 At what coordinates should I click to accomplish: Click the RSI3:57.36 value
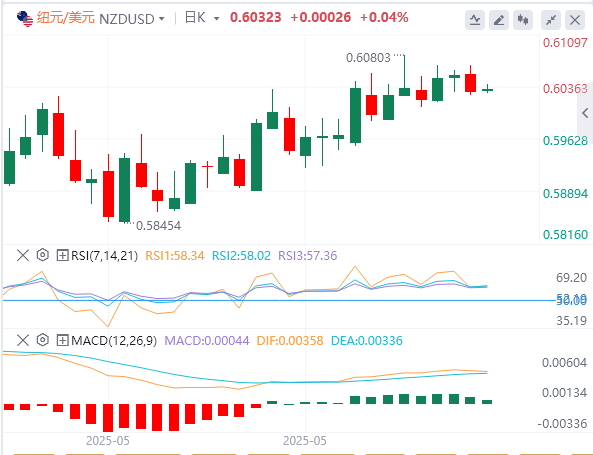click(307, 256)
